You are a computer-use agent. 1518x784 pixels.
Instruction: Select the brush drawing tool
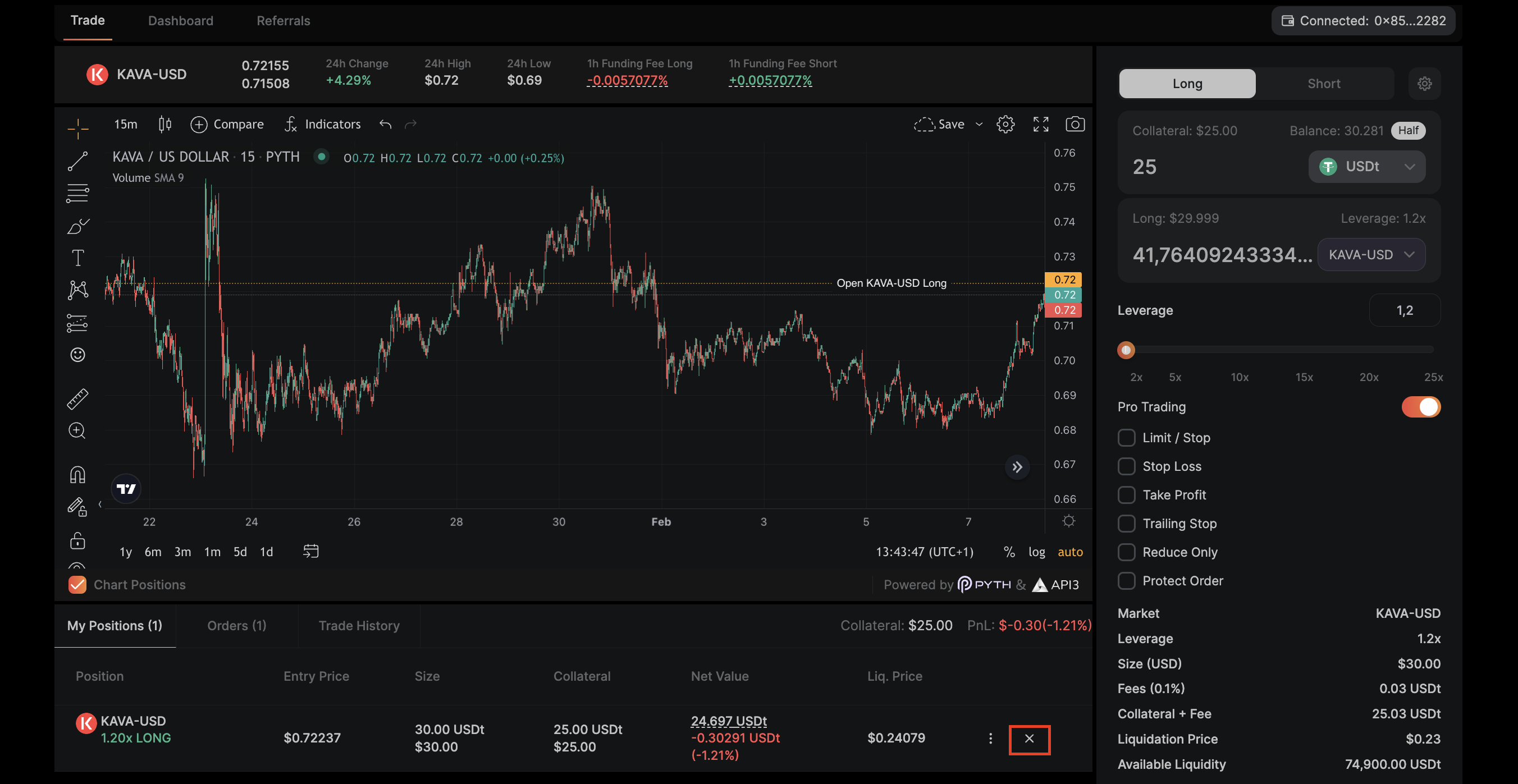click(x=78, y=226)
